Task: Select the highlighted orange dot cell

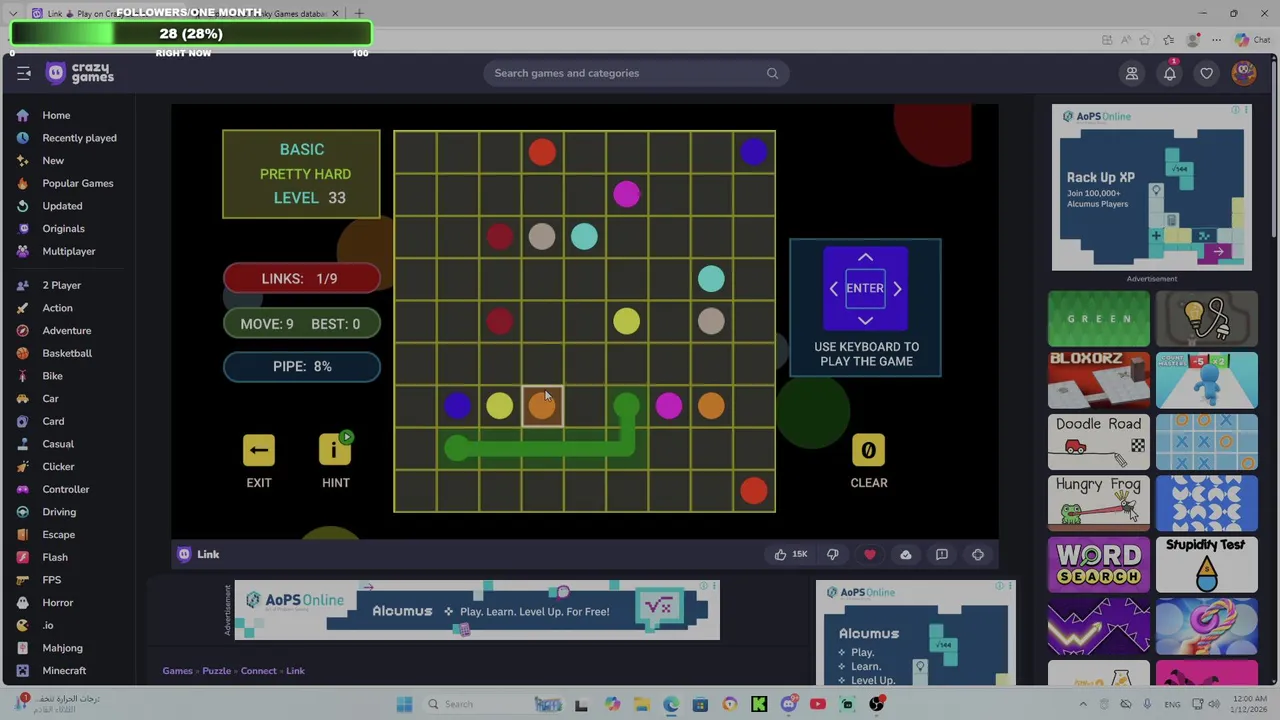Action: [x=542, y=405]
